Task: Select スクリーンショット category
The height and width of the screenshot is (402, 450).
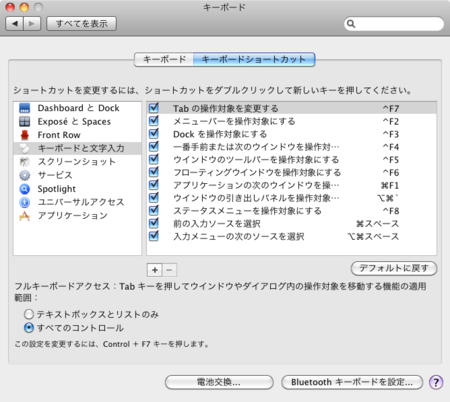Action: (77, 162)
